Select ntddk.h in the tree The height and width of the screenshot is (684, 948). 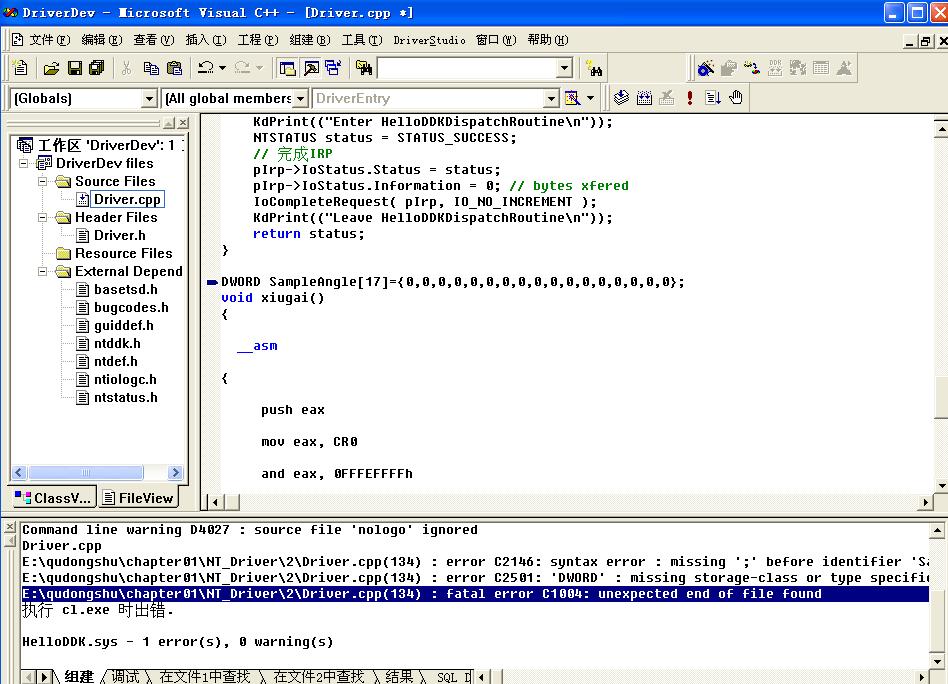coord(117,344)
